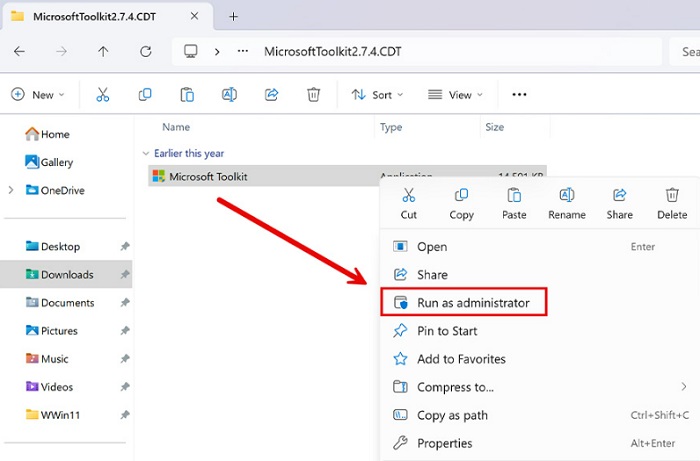This screenshot has width=700, height=461.
Task: Expand the Compress to submenu arrow
Action: pos(683,387)
